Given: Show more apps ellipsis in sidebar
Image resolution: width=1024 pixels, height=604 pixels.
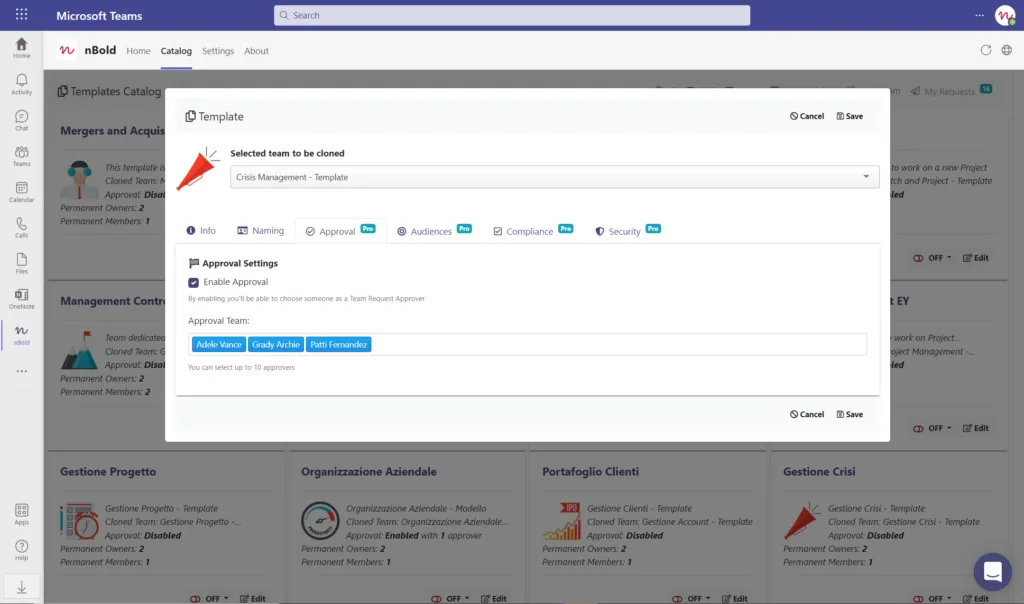Looking at the screenshot, I should [x=22, y=371].
